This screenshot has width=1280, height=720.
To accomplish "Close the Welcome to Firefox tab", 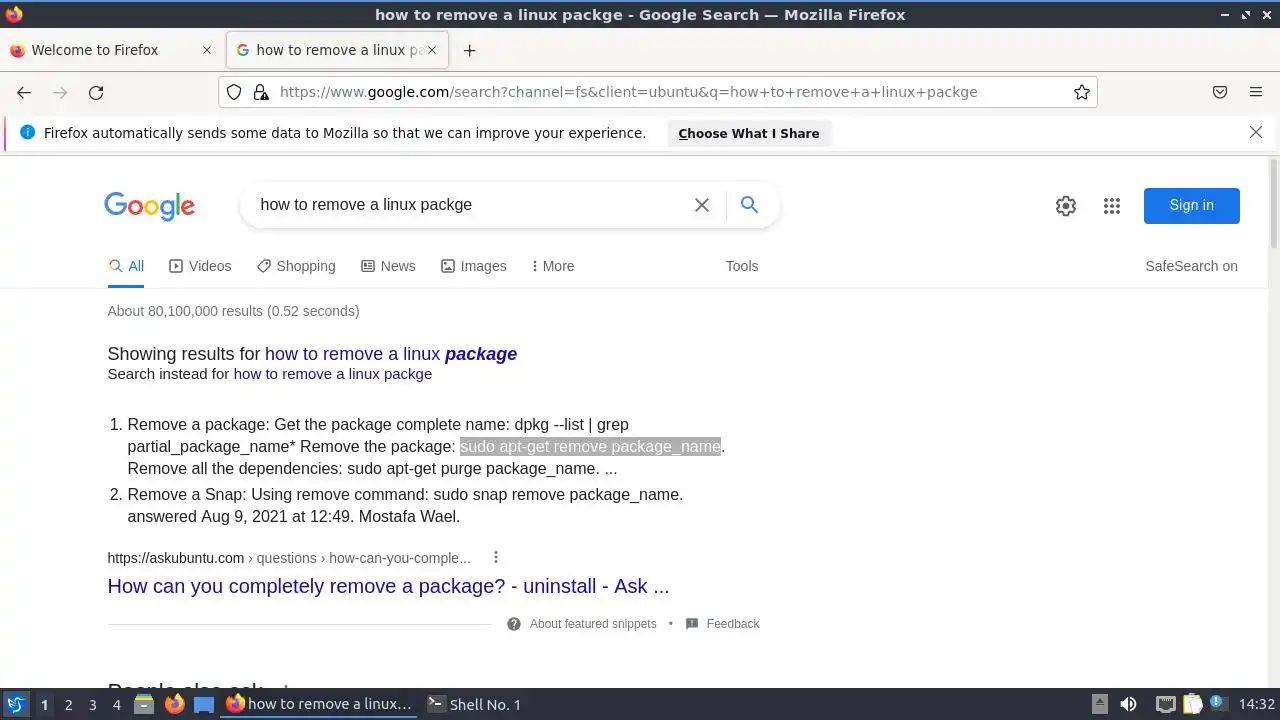I will (x=207, y=50).
